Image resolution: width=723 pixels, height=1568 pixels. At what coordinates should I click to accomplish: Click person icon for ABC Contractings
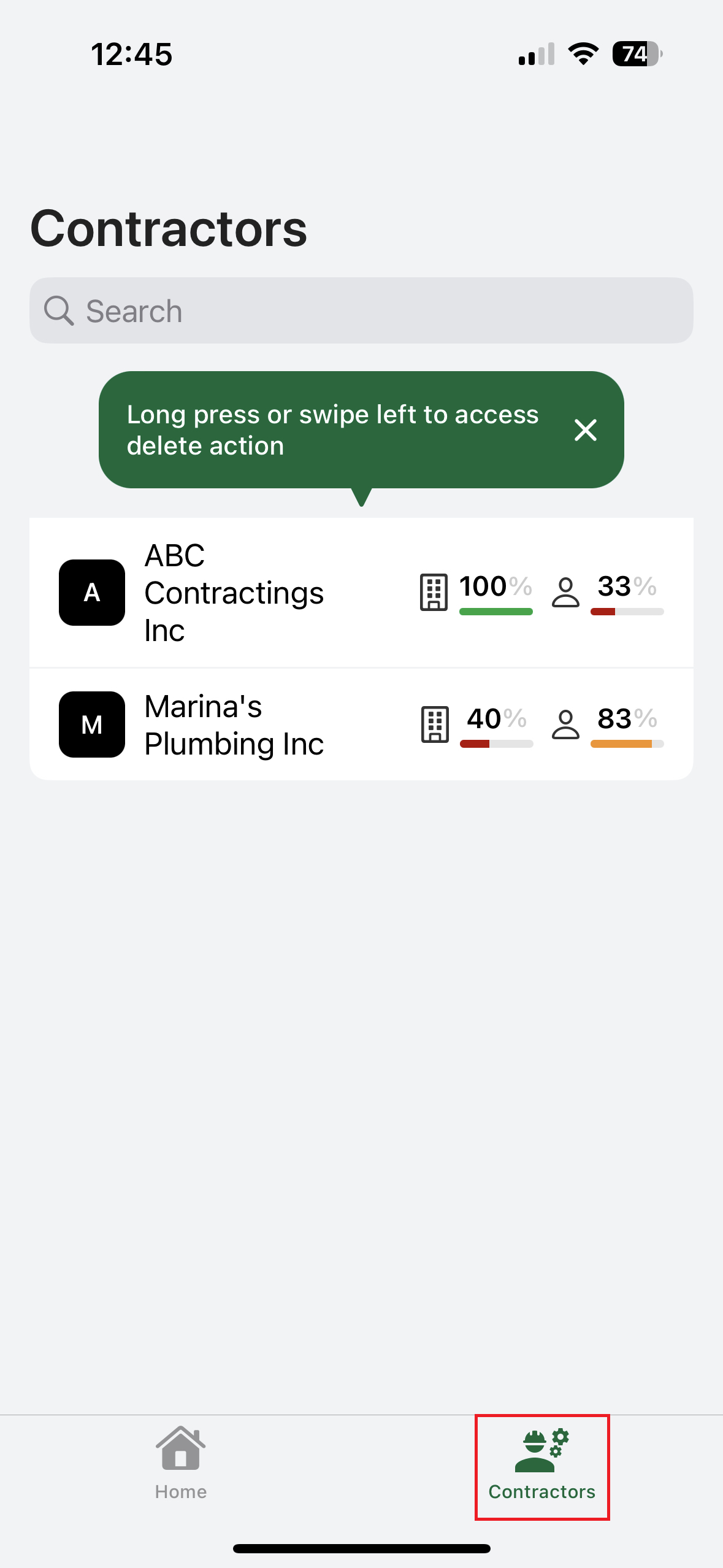tap(565, 592)
